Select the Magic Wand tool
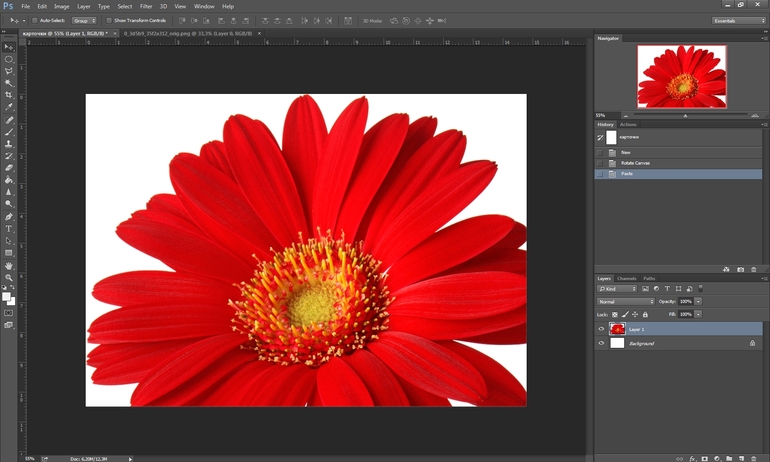Viewport: 770px width, 462px height. coord(9,83)
